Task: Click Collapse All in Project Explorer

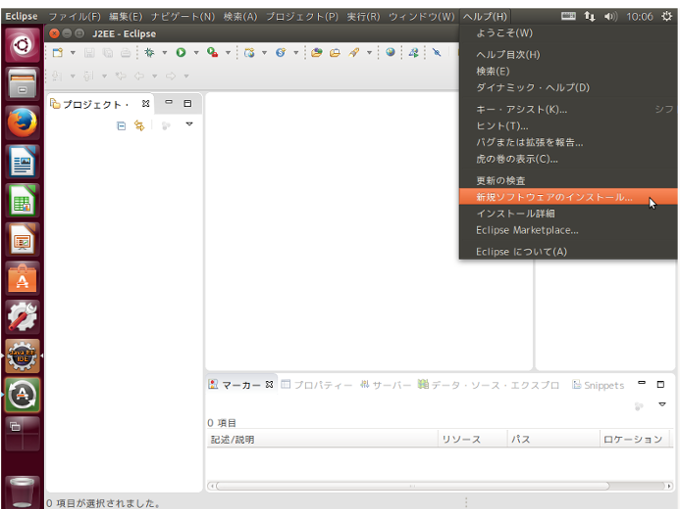Action: (x=121, y=126)
